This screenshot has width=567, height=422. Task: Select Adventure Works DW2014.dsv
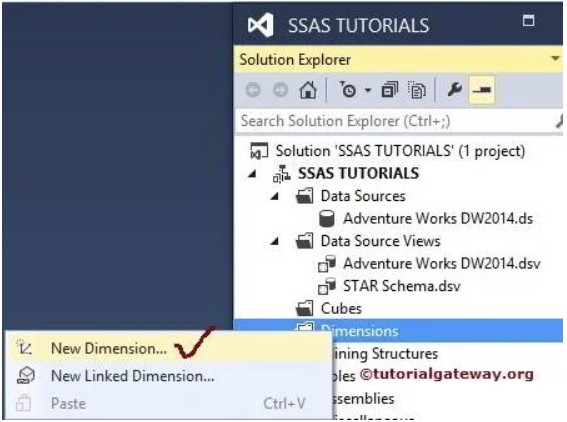(442, 263)
